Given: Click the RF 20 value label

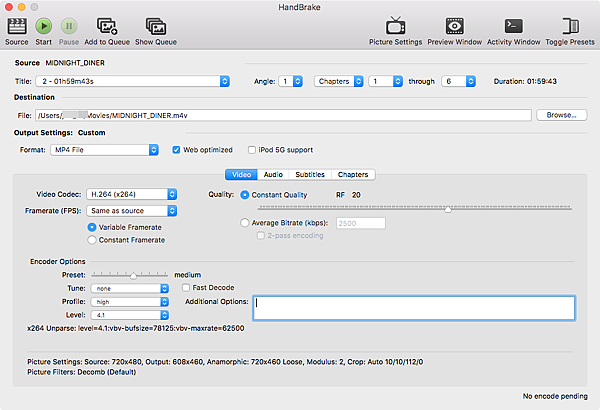Looking at the screenshot, I should coord(348,195).
